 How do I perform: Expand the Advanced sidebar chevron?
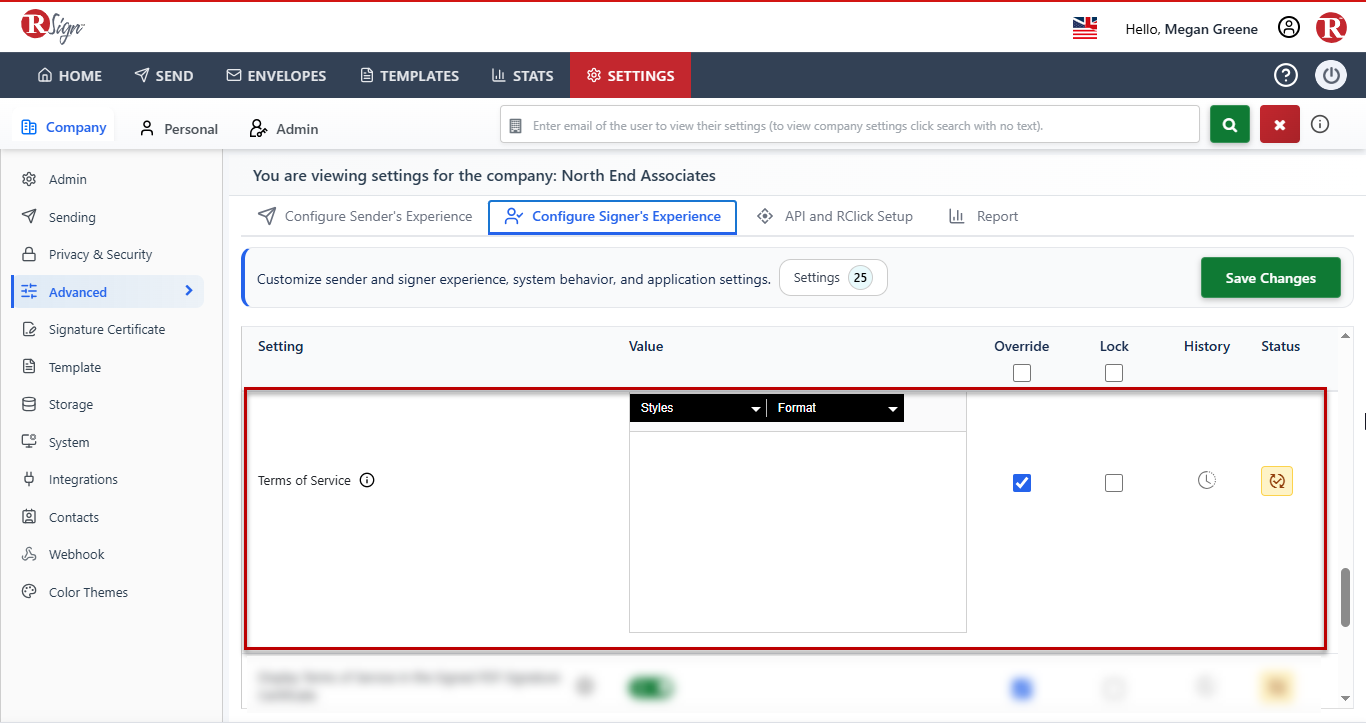[x=189, y=291]
